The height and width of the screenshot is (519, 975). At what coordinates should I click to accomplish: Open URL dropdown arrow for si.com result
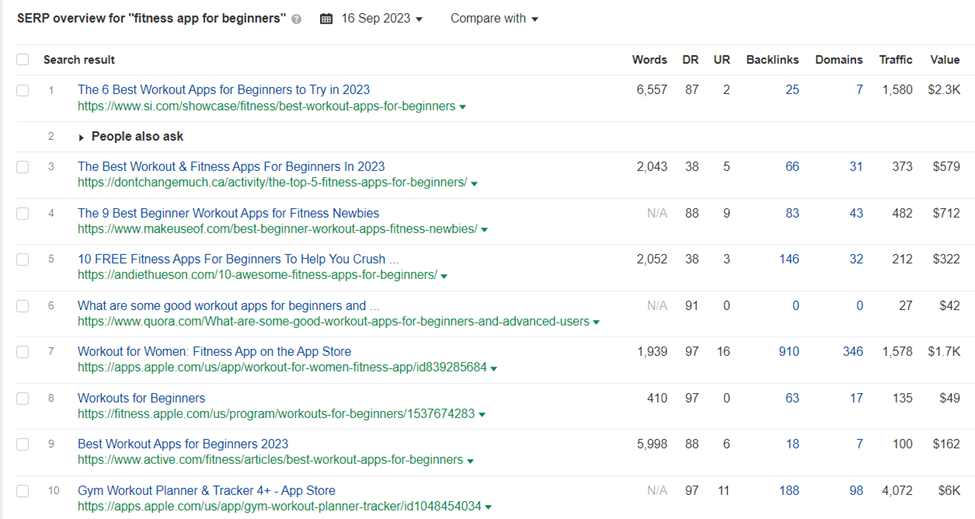(x=463, y=107)
